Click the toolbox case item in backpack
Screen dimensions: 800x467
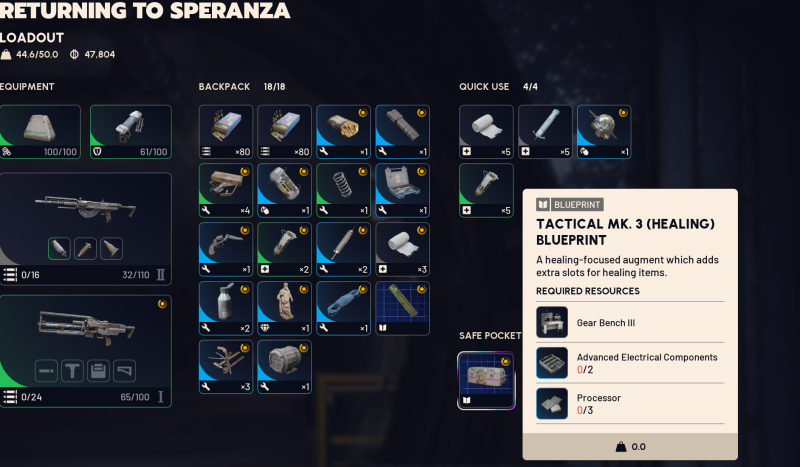(402, 190)
